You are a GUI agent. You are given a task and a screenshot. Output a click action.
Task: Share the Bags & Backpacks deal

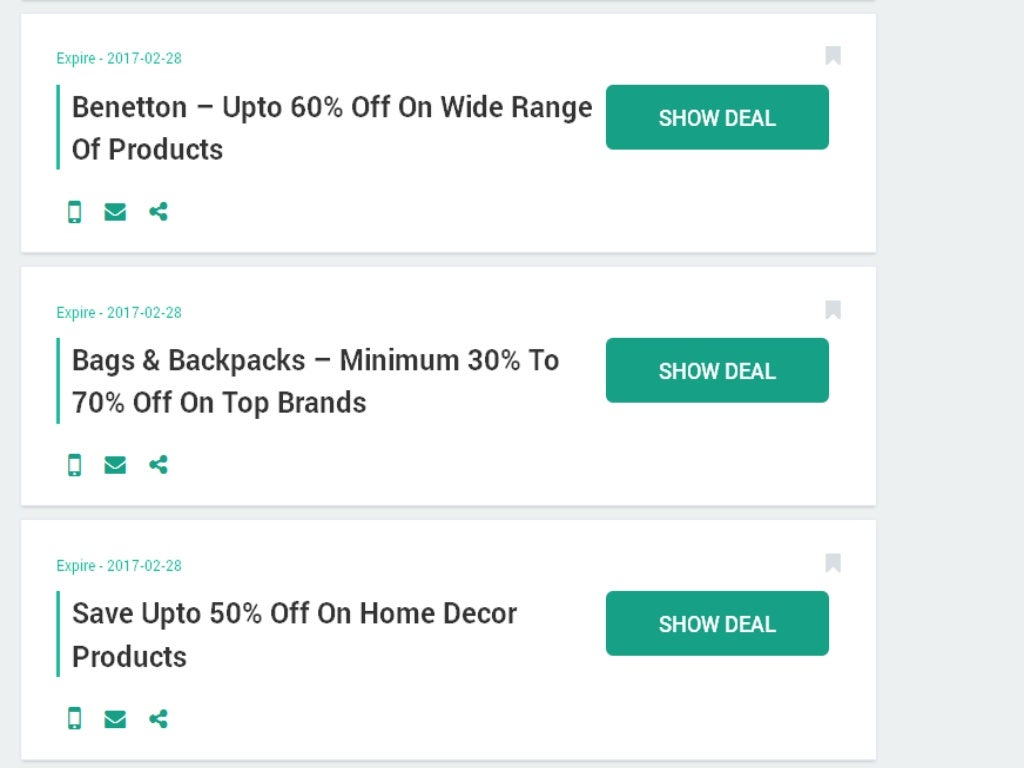158,465
